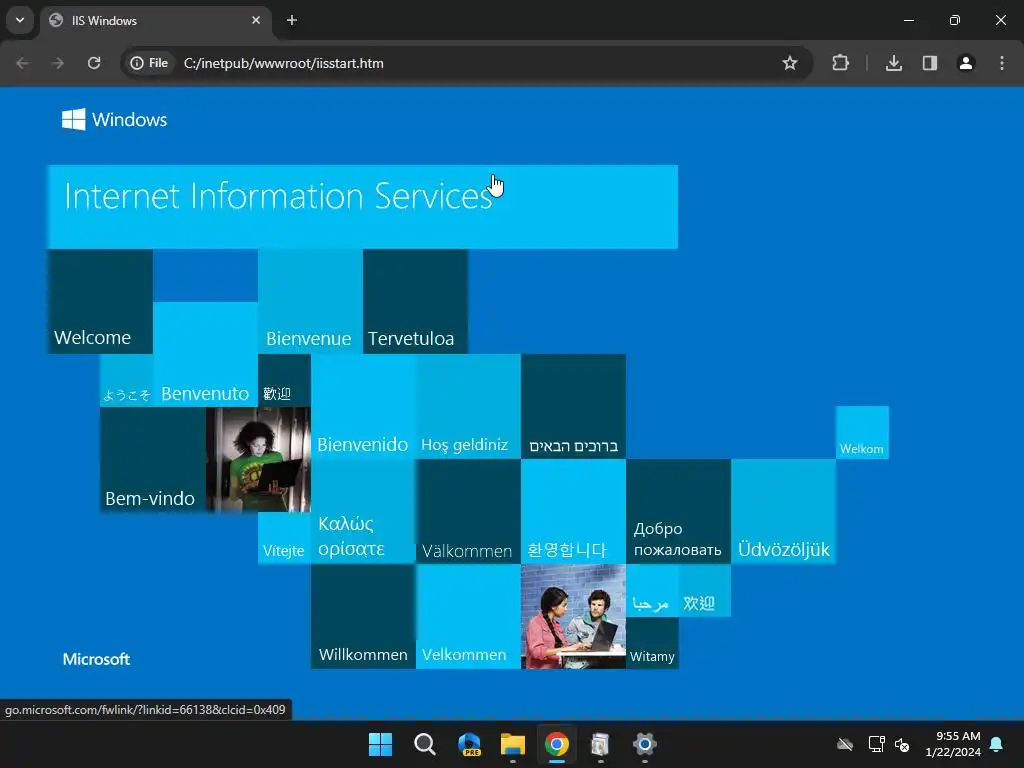Switch to Chrome in taskbar
This screenshot has height=768, width=1024.
point(556,744)
